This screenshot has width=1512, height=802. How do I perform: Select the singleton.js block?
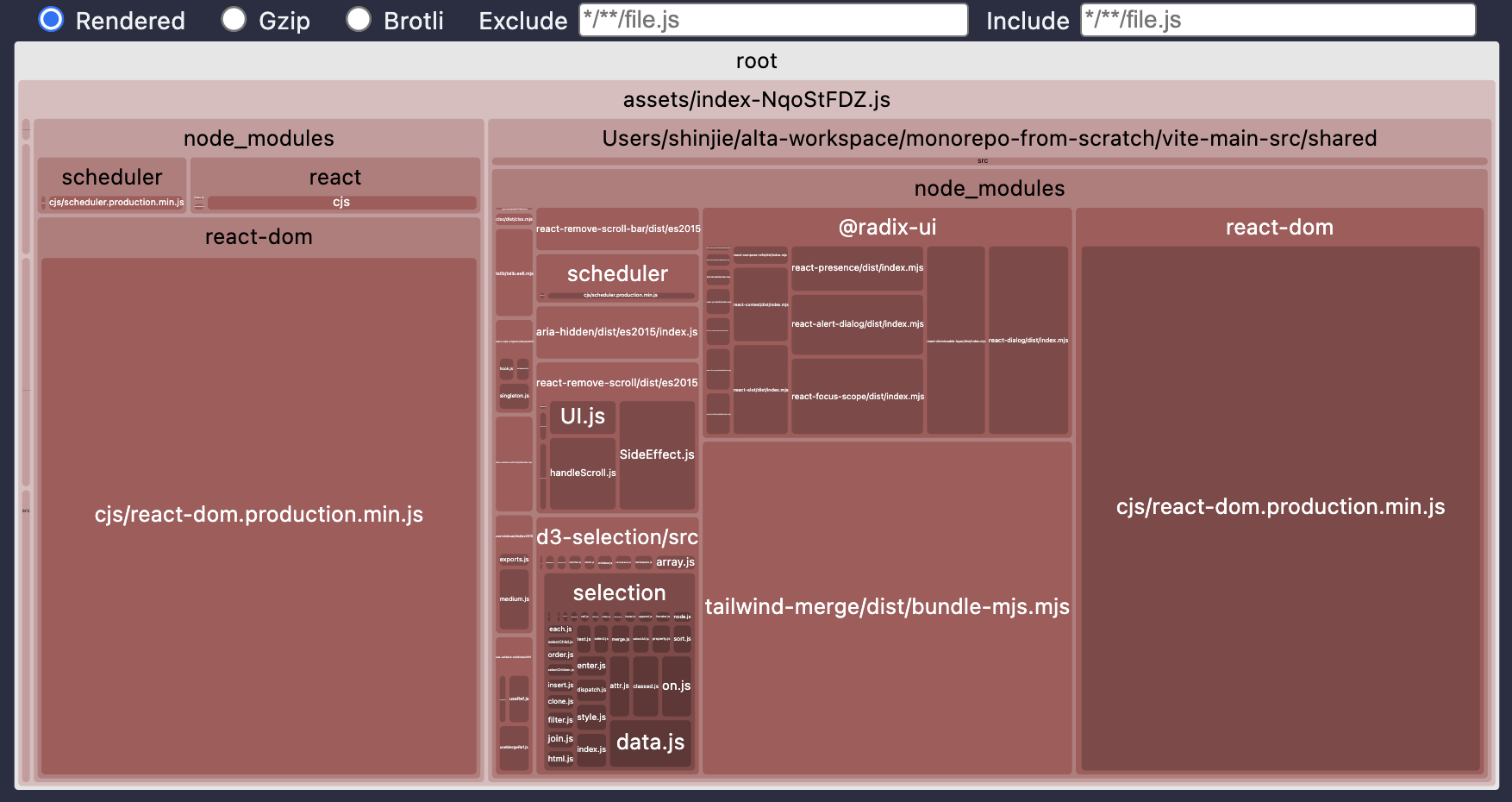pyautogui.click(x=514, y=396)
